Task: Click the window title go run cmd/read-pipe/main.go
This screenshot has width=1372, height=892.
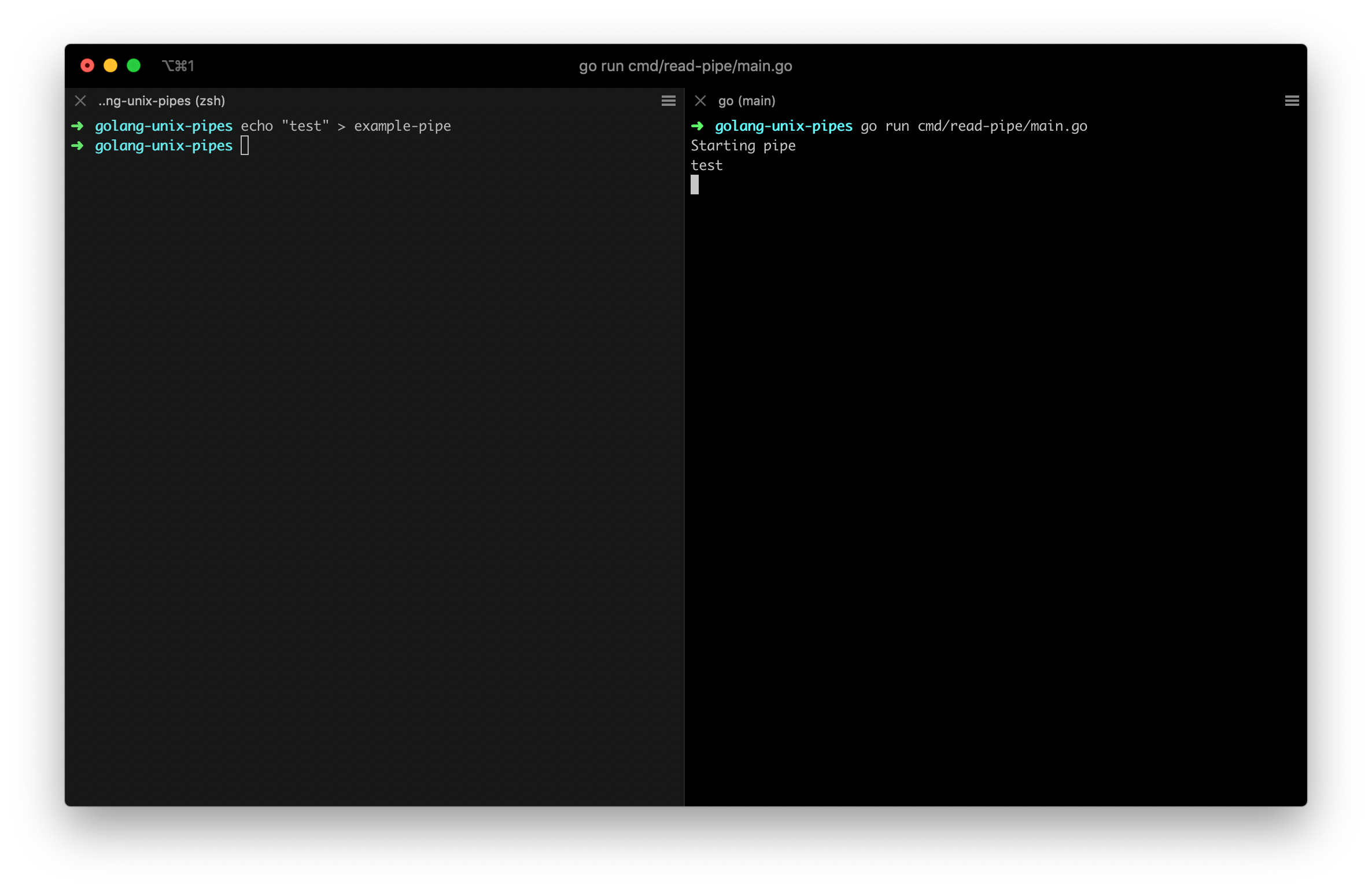Action: pyautogui.click(x=685, y=66)
